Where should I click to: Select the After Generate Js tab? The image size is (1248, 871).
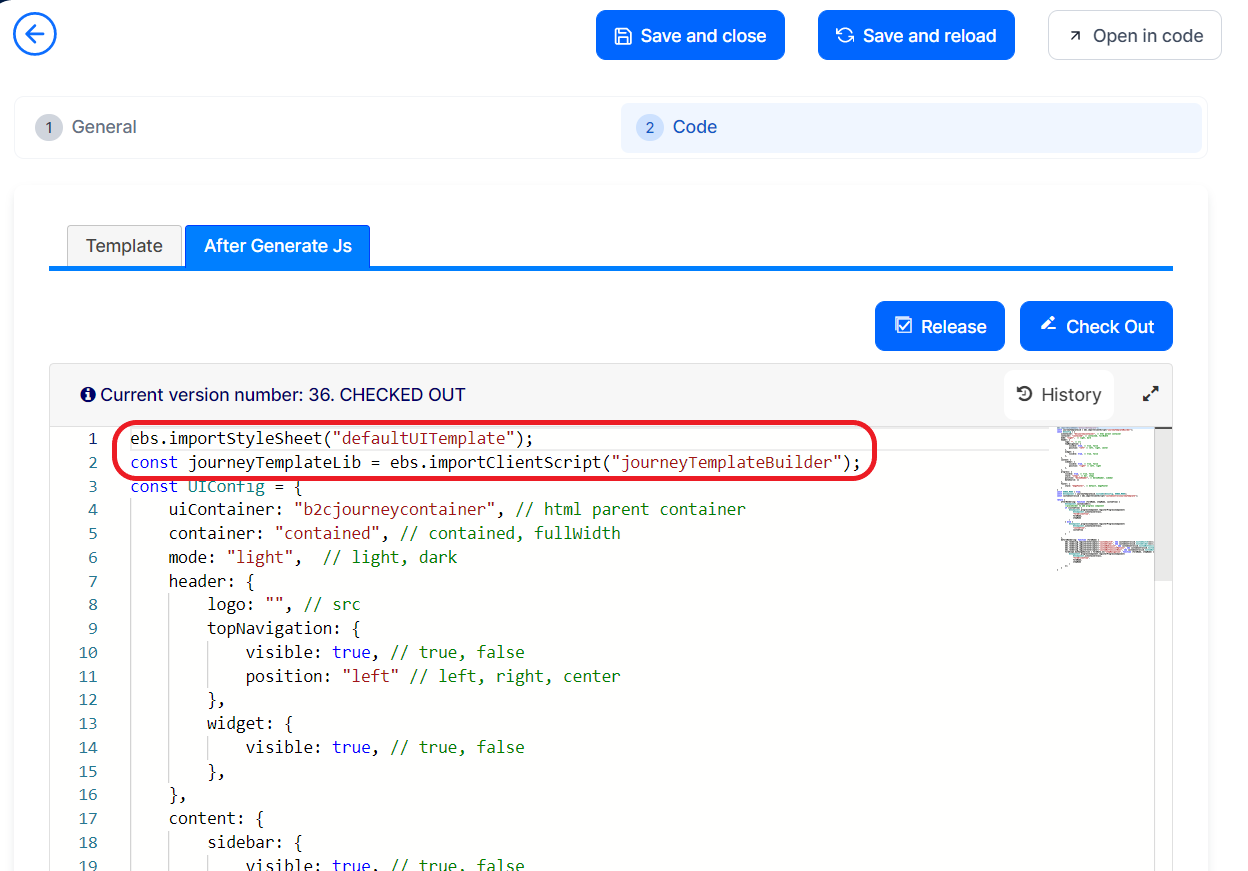pos(277,246)
